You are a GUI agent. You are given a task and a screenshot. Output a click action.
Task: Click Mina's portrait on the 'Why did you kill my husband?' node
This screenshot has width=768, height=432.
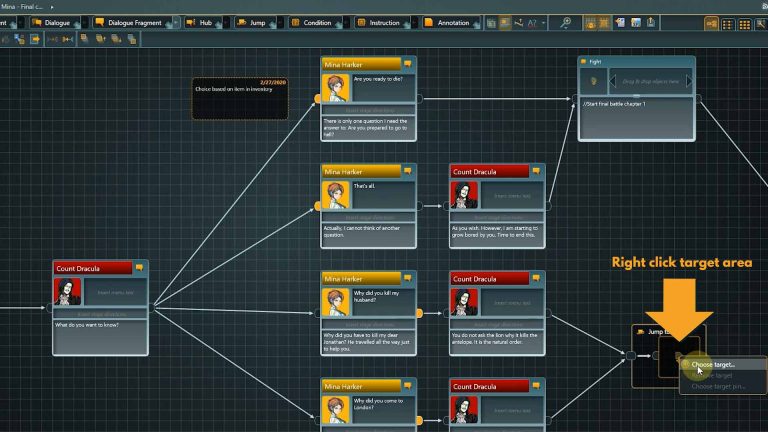336,302
